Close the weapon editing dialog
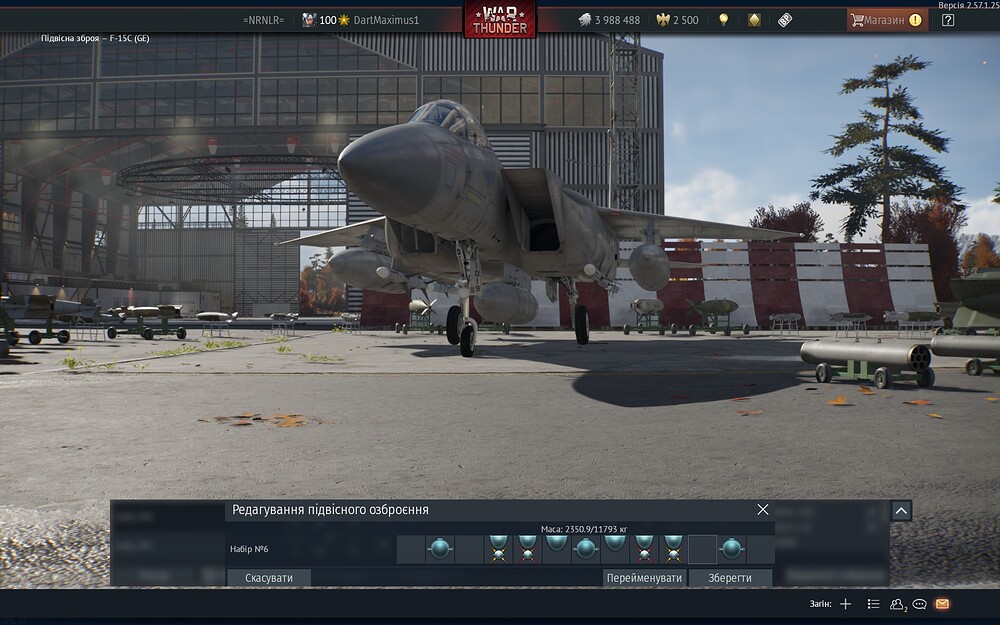Image resolution: width=1000 pixels, height=625 pixels. click(x=763, y=510)
